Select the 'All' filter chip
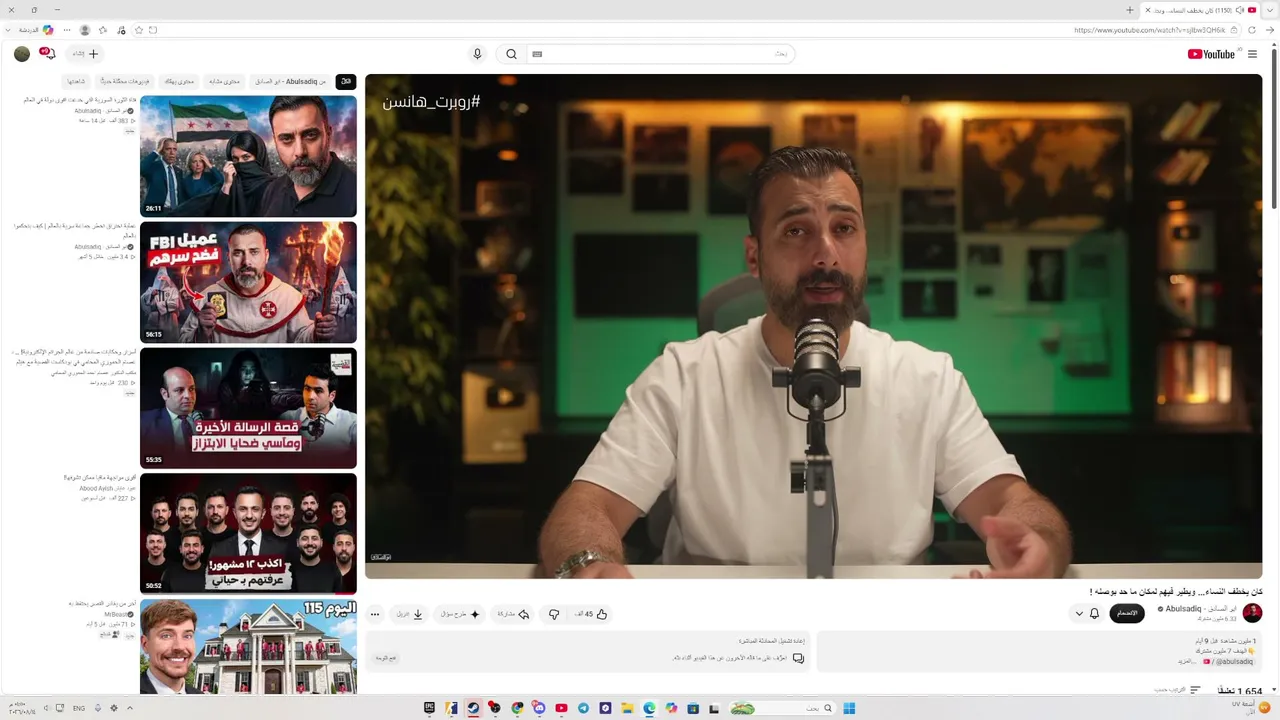This screenshot has width=1280, height=720. point(345,81)
